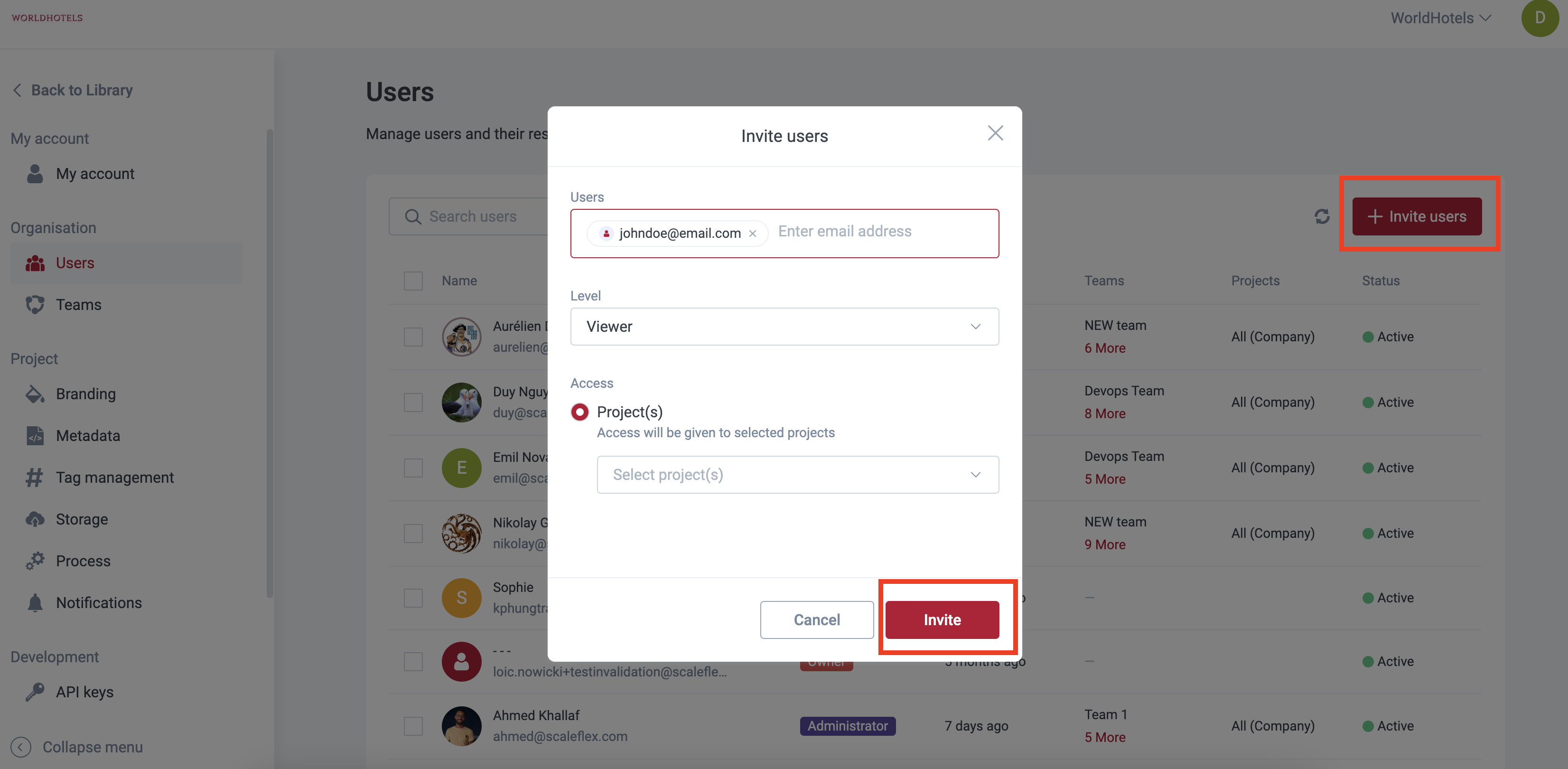Viewport: 1568px width, 769px height.
Task: Expand the Select project(s) dropdown
Action: coord(797,474)
